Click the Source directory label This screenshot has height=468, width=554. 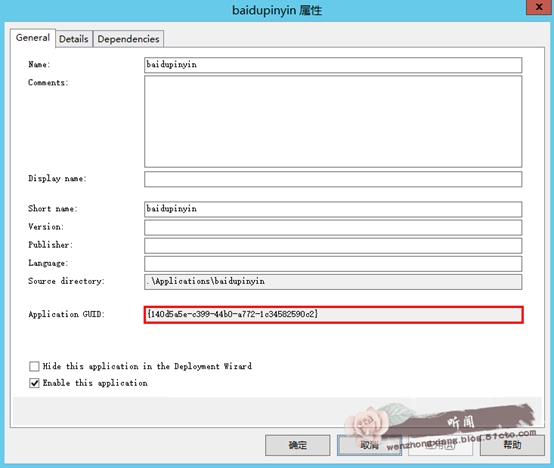pyautogui.click(x=66, y=281)
